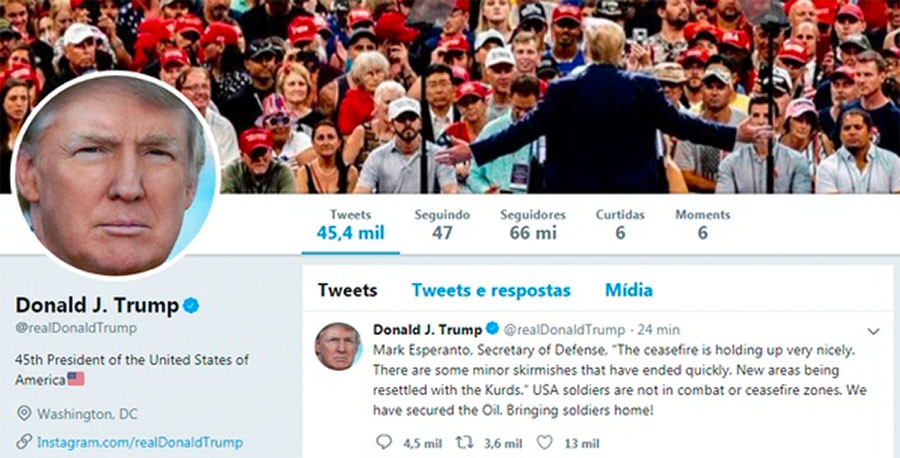
Task: Select the Tweets timeline tab
Action: 348,290
